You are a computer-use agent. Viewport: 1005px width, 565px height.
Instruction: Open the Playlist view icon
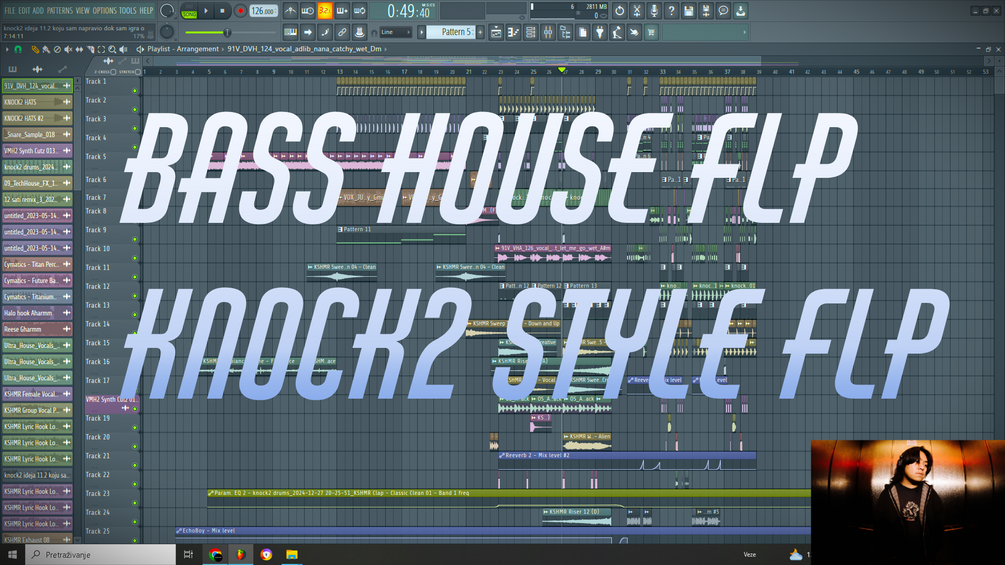496,32
